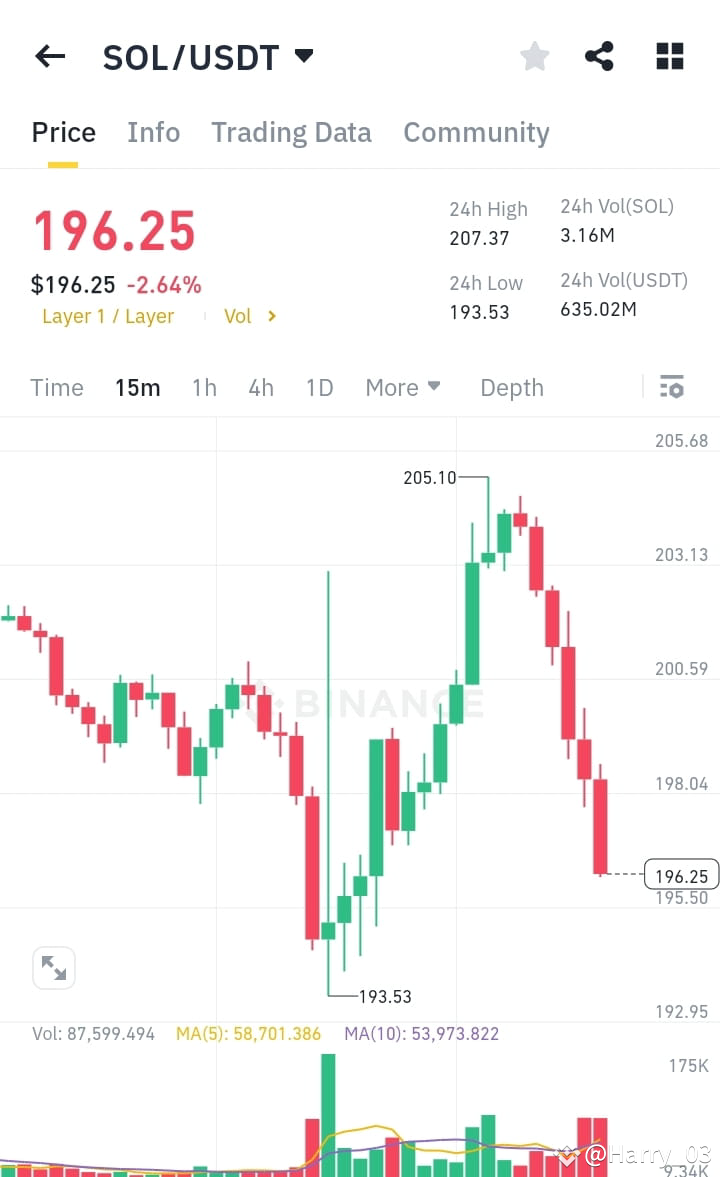This screenshot has height=1177, width=720.
Task: Star SOL/USDT as a favorite
Action: [534, 56]
